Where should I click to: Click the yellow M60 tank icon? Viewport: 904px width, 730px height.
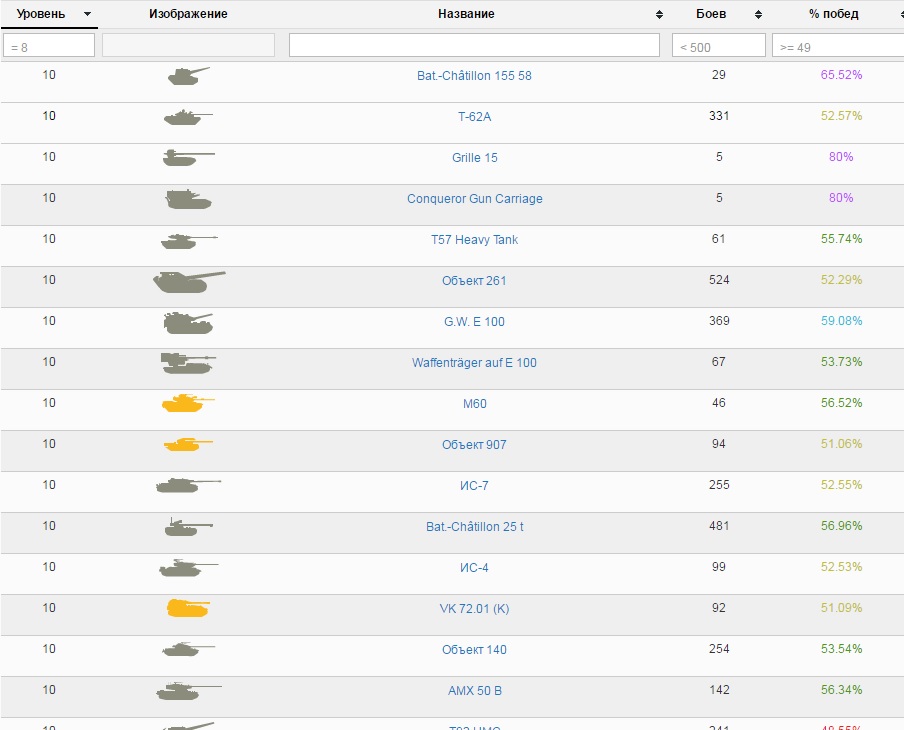(187, 403)
